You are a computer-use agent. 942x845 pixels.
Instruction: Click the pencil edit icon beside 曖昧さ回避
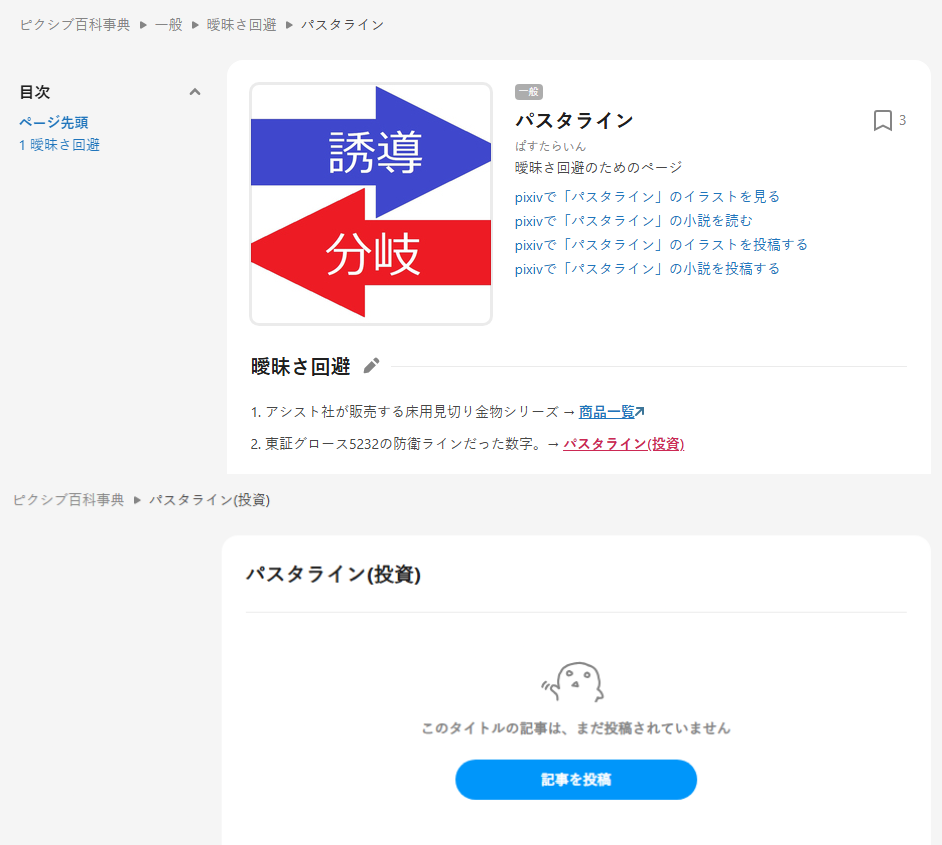coord(371,366)
